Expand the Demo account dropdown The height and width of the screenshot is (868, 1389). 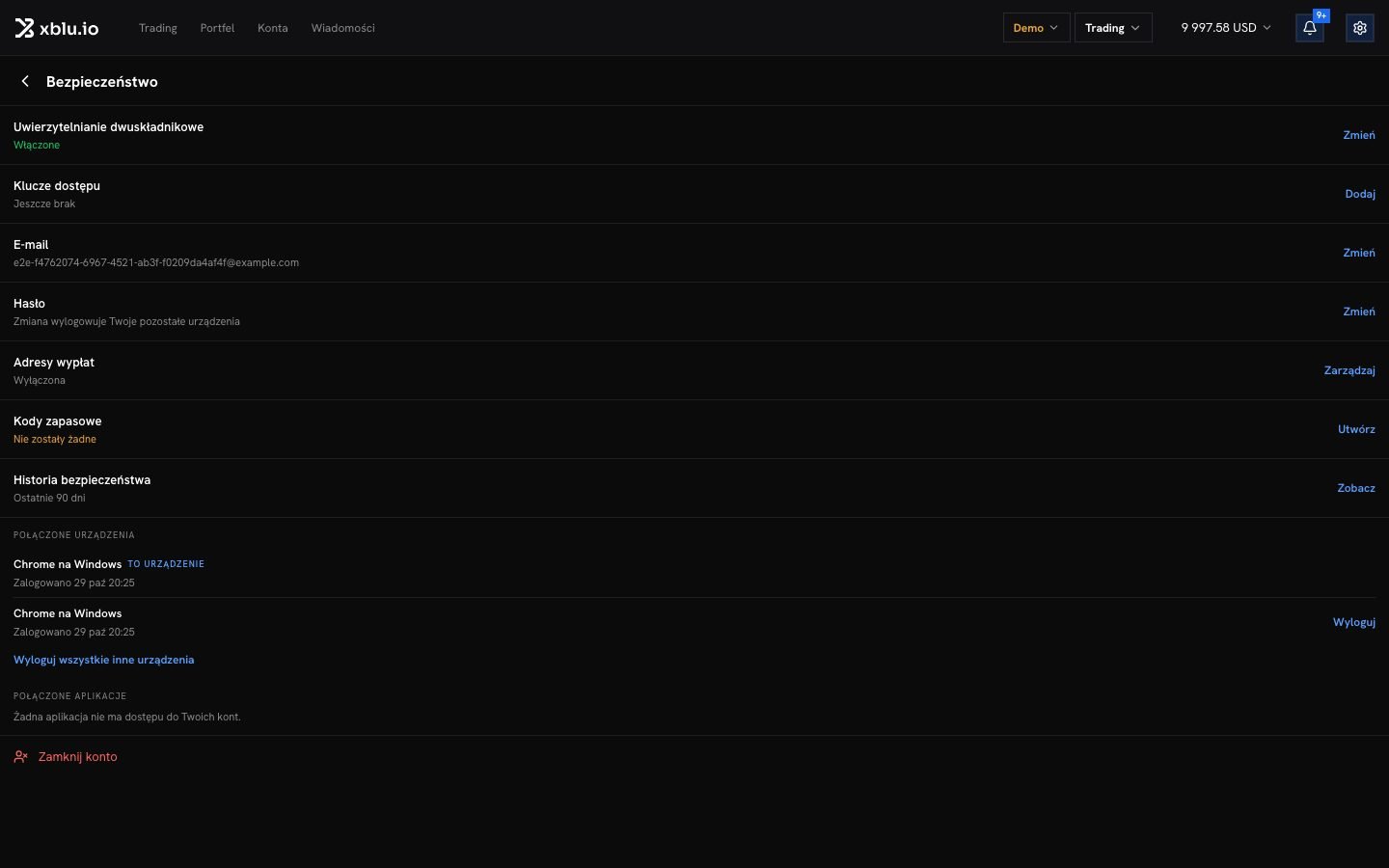coord(1036,28)
